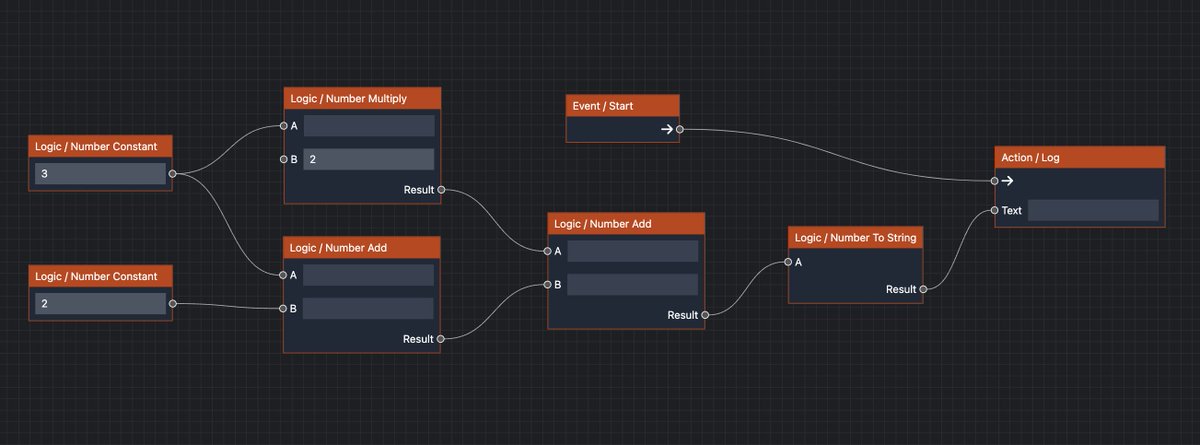
Task: Click the output socket of Number Constant 3
Action: (173, 174)
